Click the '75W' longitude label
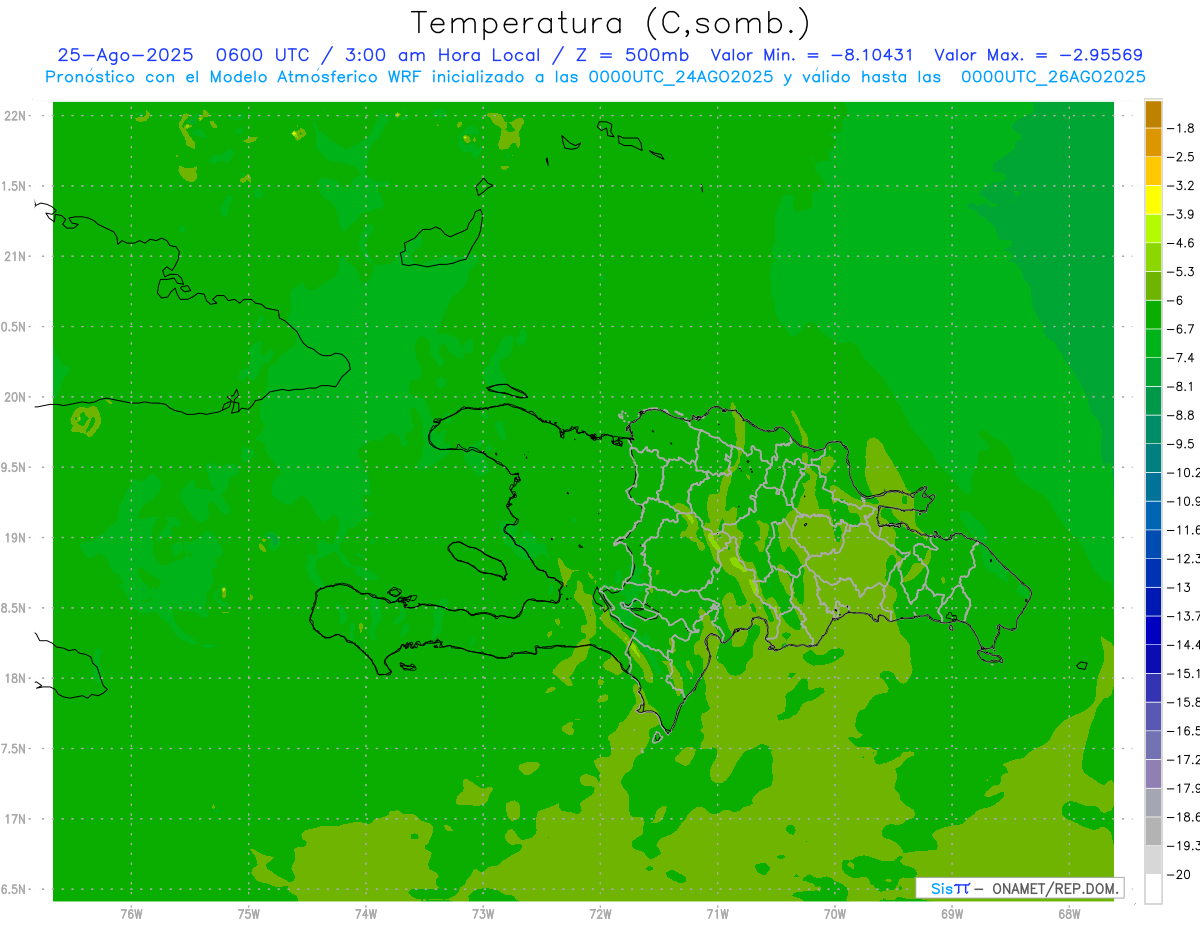The width and height of the screenshot is (1200, 927). pos(249,913)
